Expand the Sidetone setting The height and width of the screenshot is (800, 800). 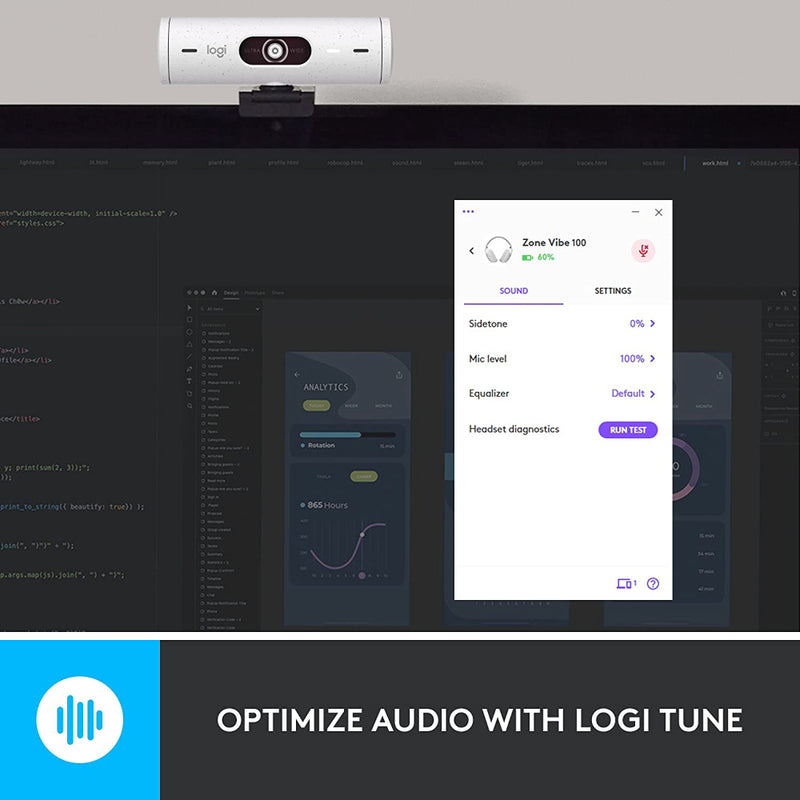coord(652,324)
